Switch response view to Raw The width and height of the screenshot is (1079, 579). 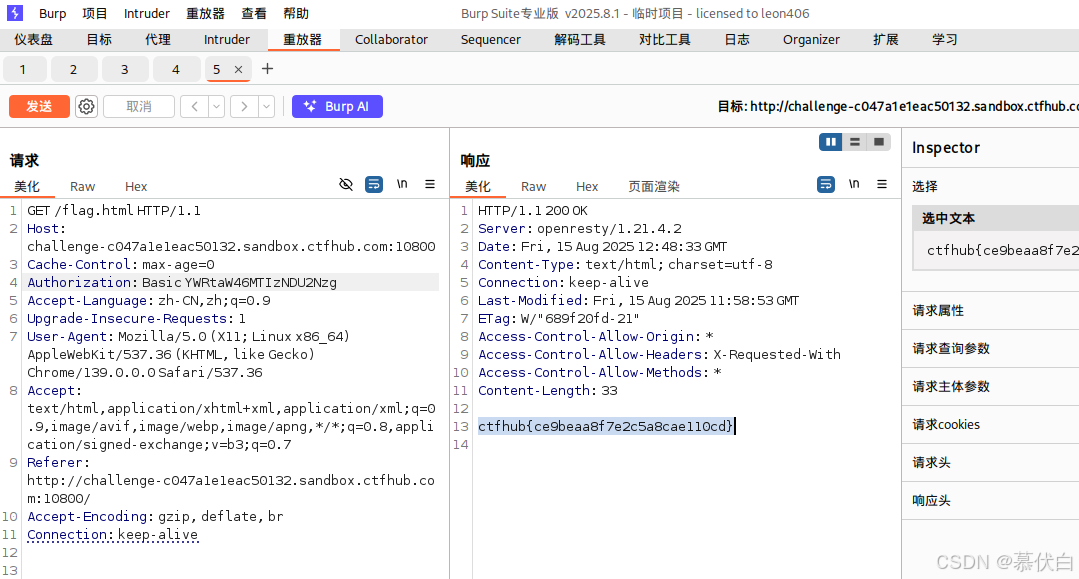pos(533,187)
